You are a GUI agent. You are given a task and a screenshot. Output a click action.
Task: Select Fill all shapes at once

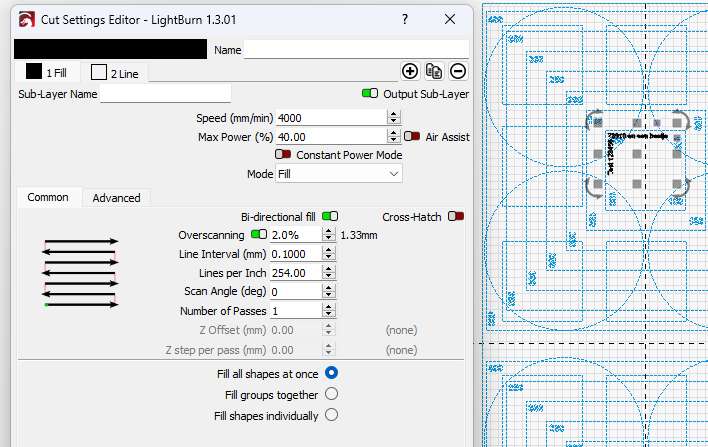click(331, 373)
